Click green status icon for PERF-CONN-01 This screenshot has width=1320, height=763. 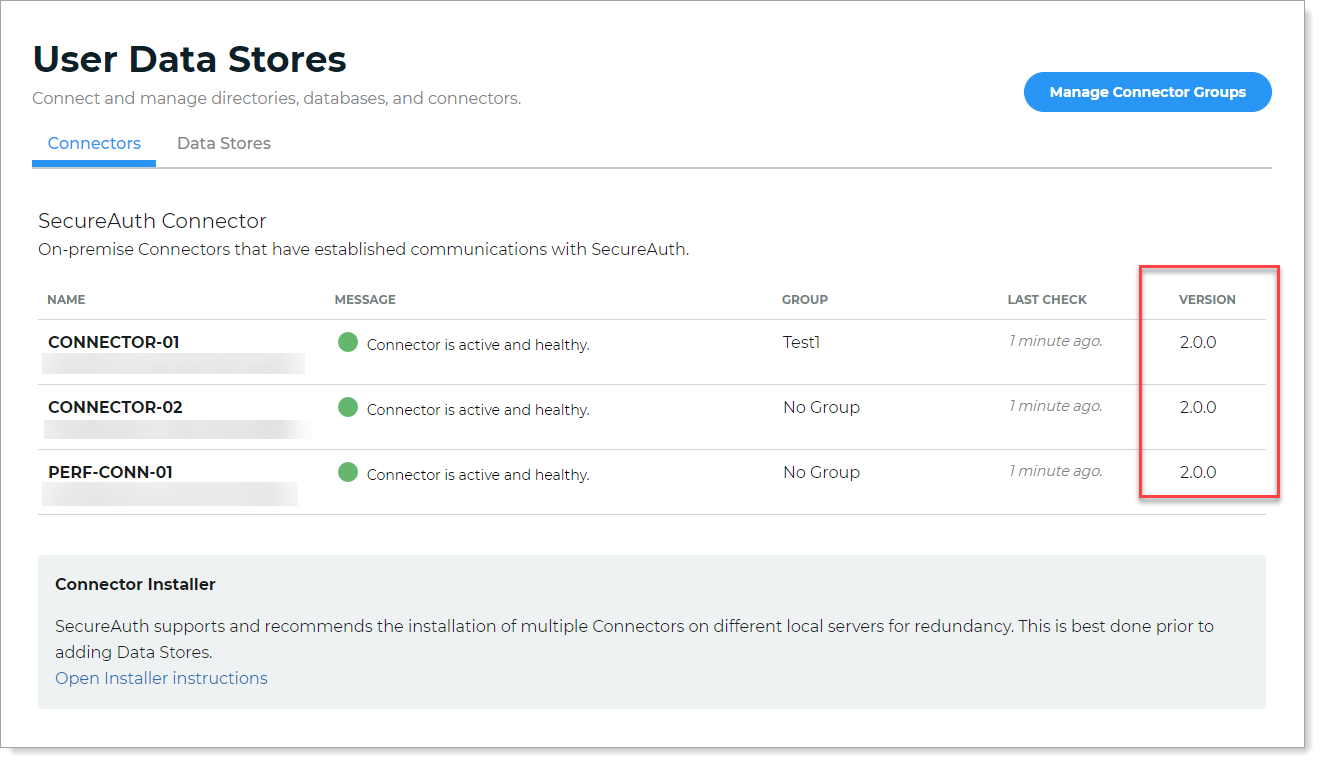coord(348,473)
